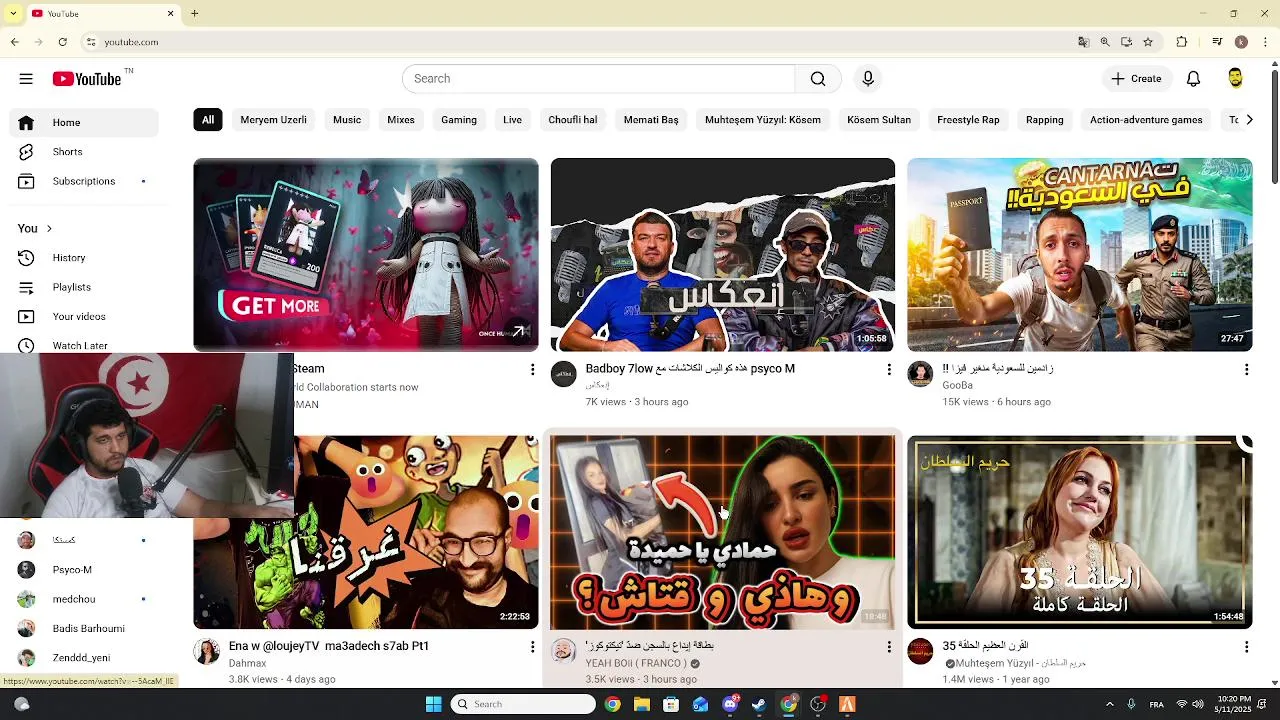
Task: Go back in Chrome
Action: coord(14,42)
